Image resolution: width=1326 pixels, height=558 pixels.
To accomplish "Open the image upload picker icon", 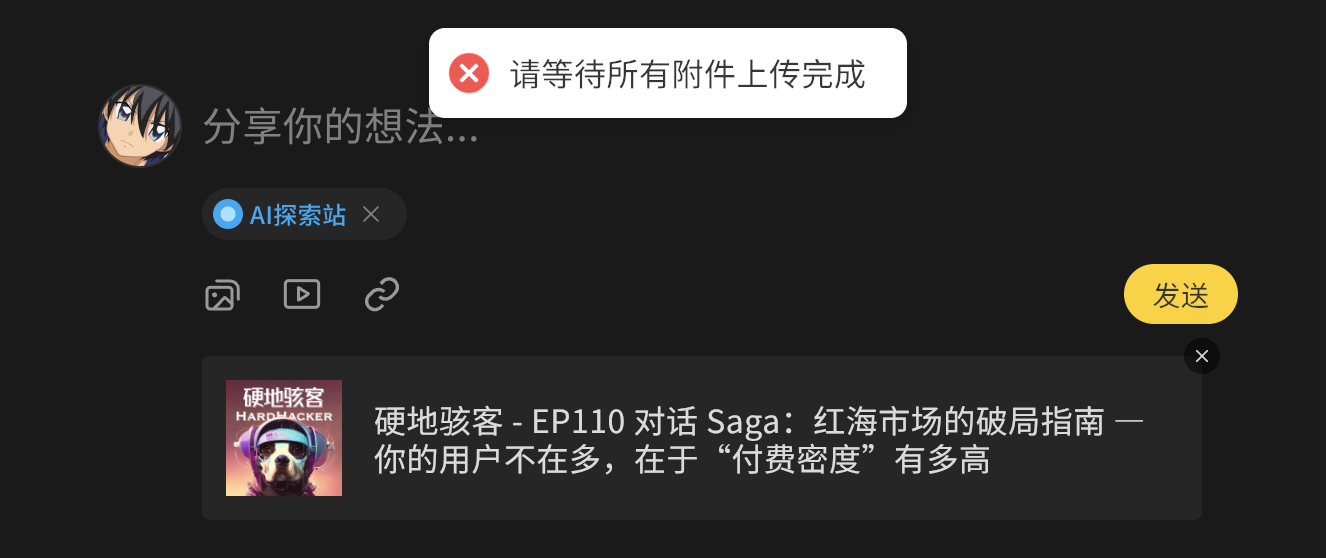I will [222, 295].
